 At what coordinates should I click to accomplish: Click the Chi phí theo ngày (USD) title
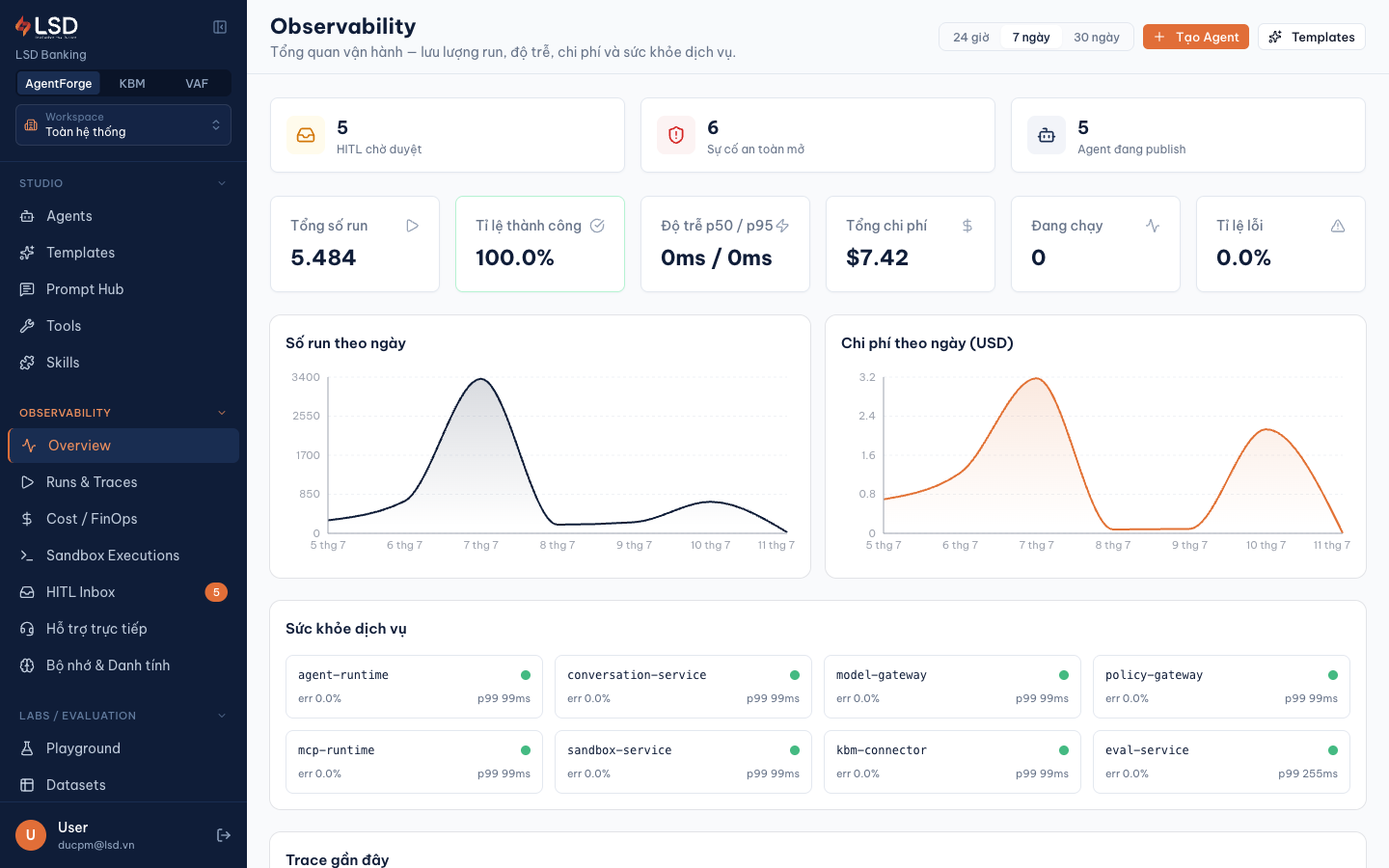pos(927,343)
